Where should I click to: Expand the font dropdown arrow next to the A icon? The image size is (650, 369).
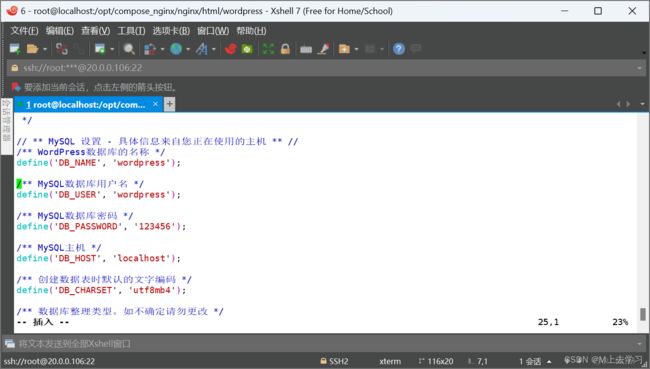(214, 49)
